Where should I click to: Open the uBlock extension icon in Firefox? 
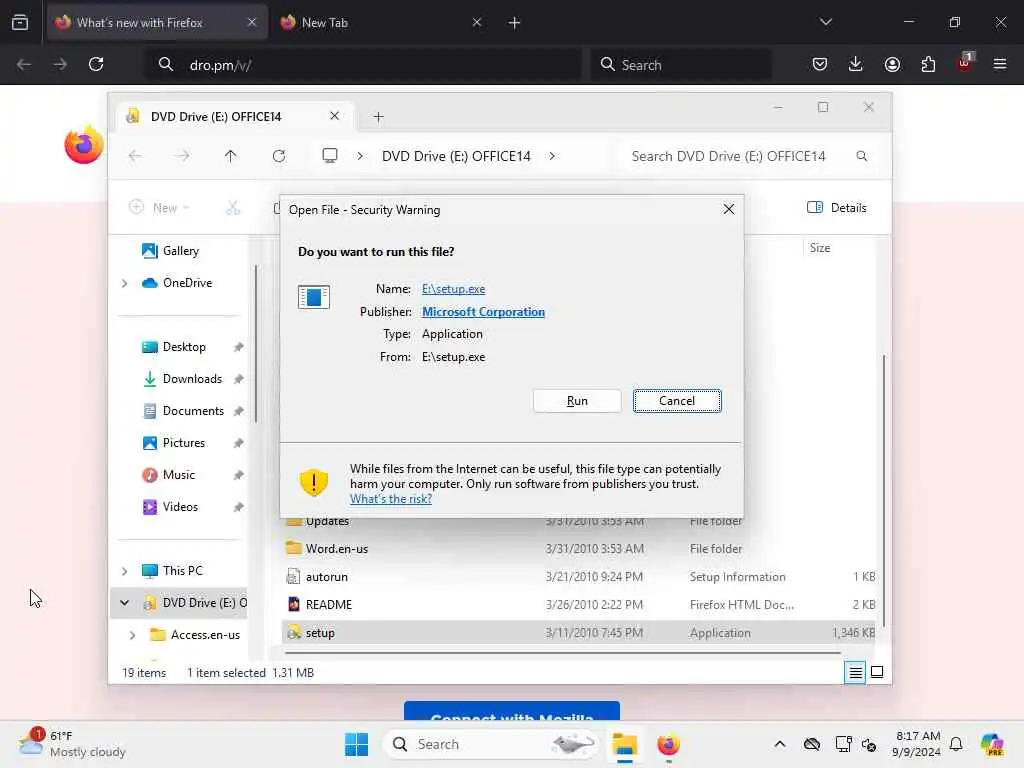click(x=965, y=63)
